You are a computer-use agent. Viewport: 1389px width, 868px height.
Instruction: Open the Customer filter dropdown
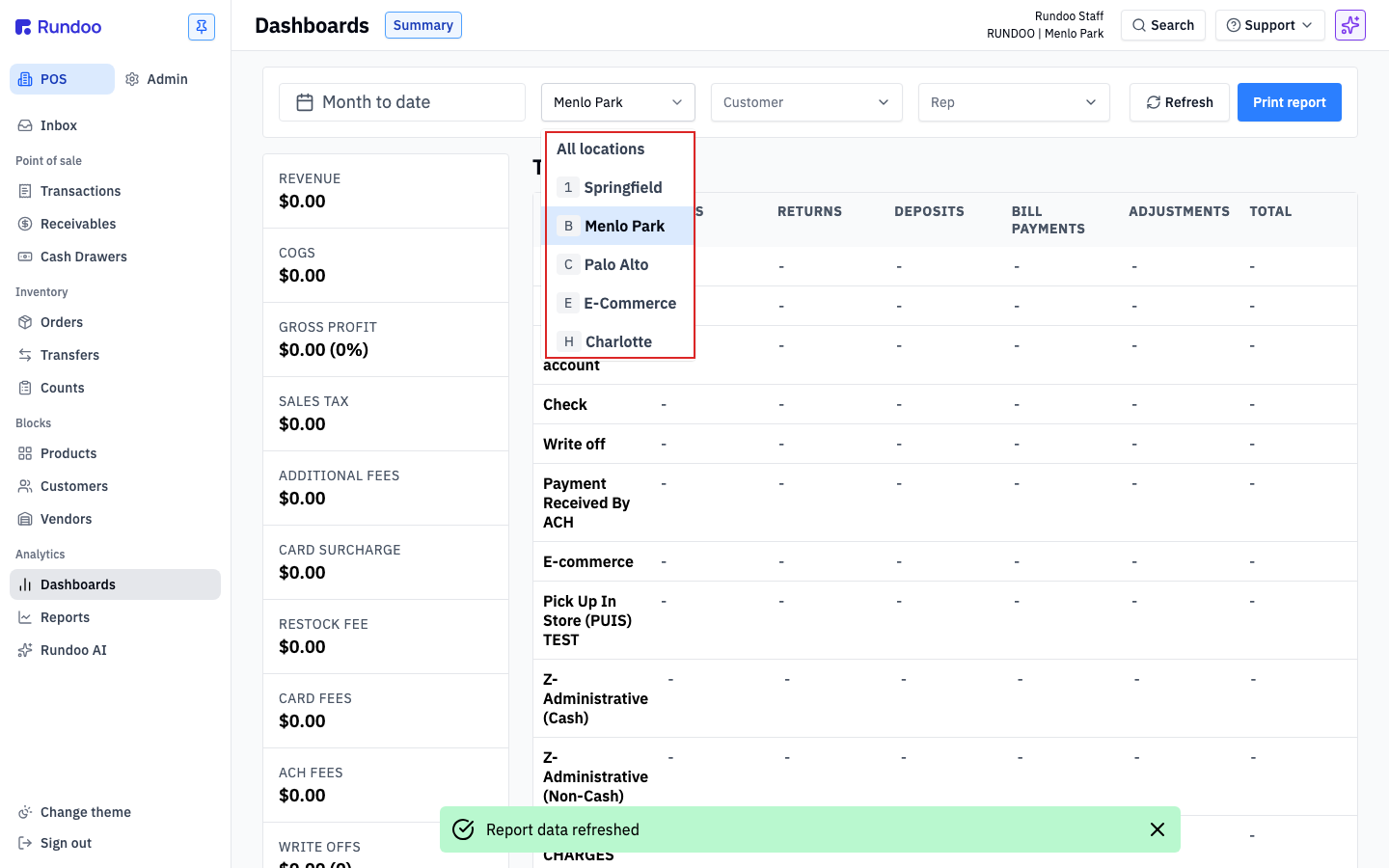tap(806, 102)
